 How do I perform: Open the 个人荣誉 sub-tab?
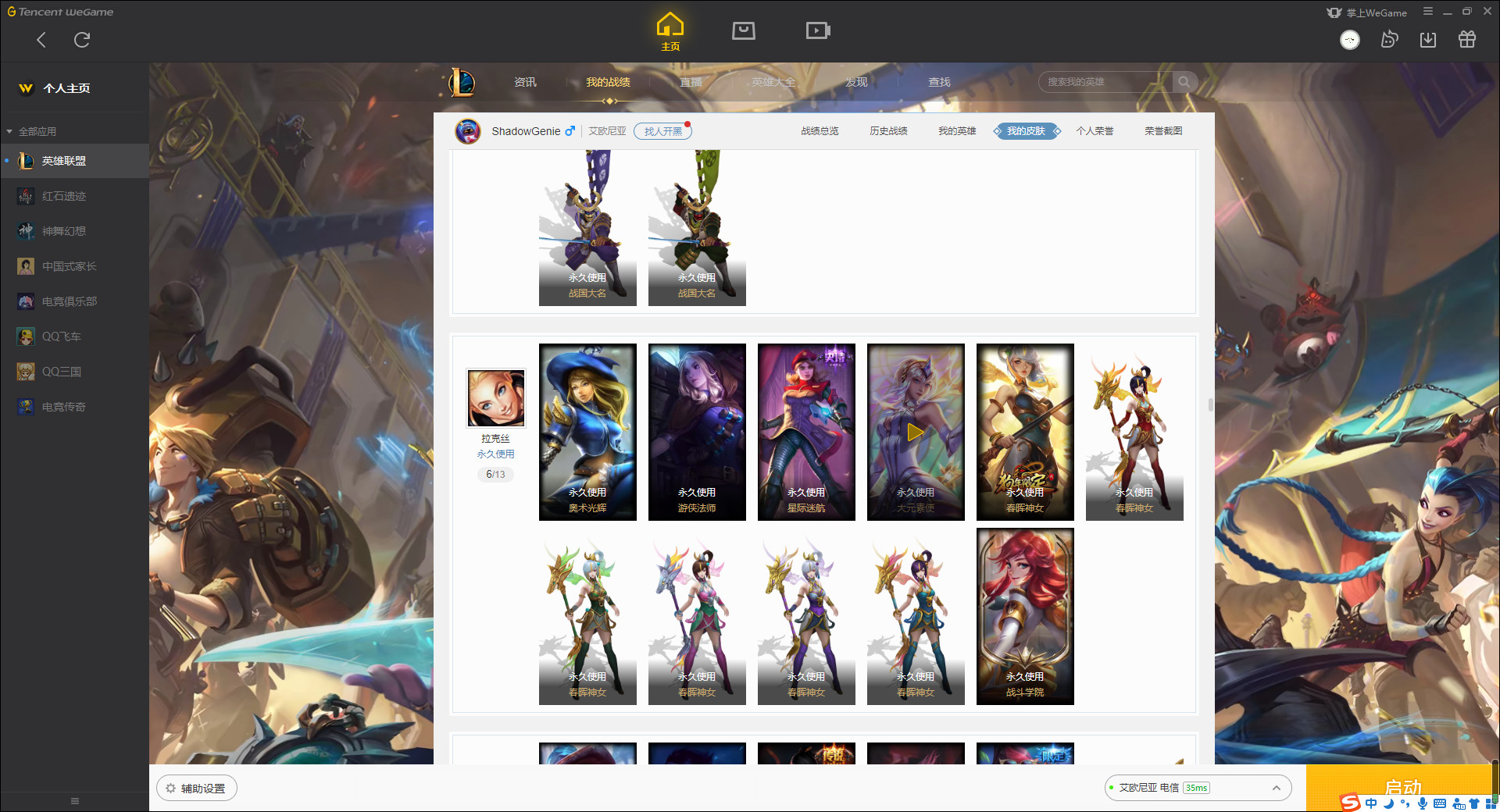pyautogui.click(x=1095, y=131)
